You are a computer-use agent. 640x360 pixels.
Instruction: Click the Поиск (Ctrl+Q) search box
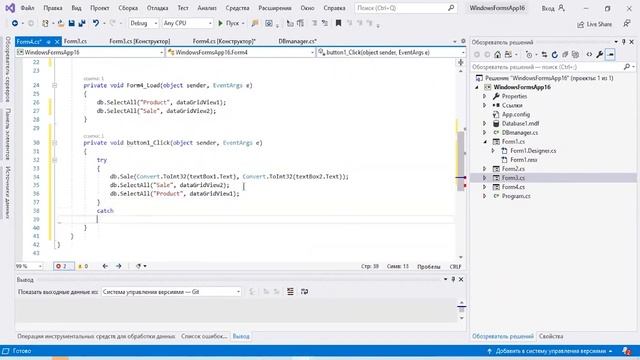click(405, 8)
